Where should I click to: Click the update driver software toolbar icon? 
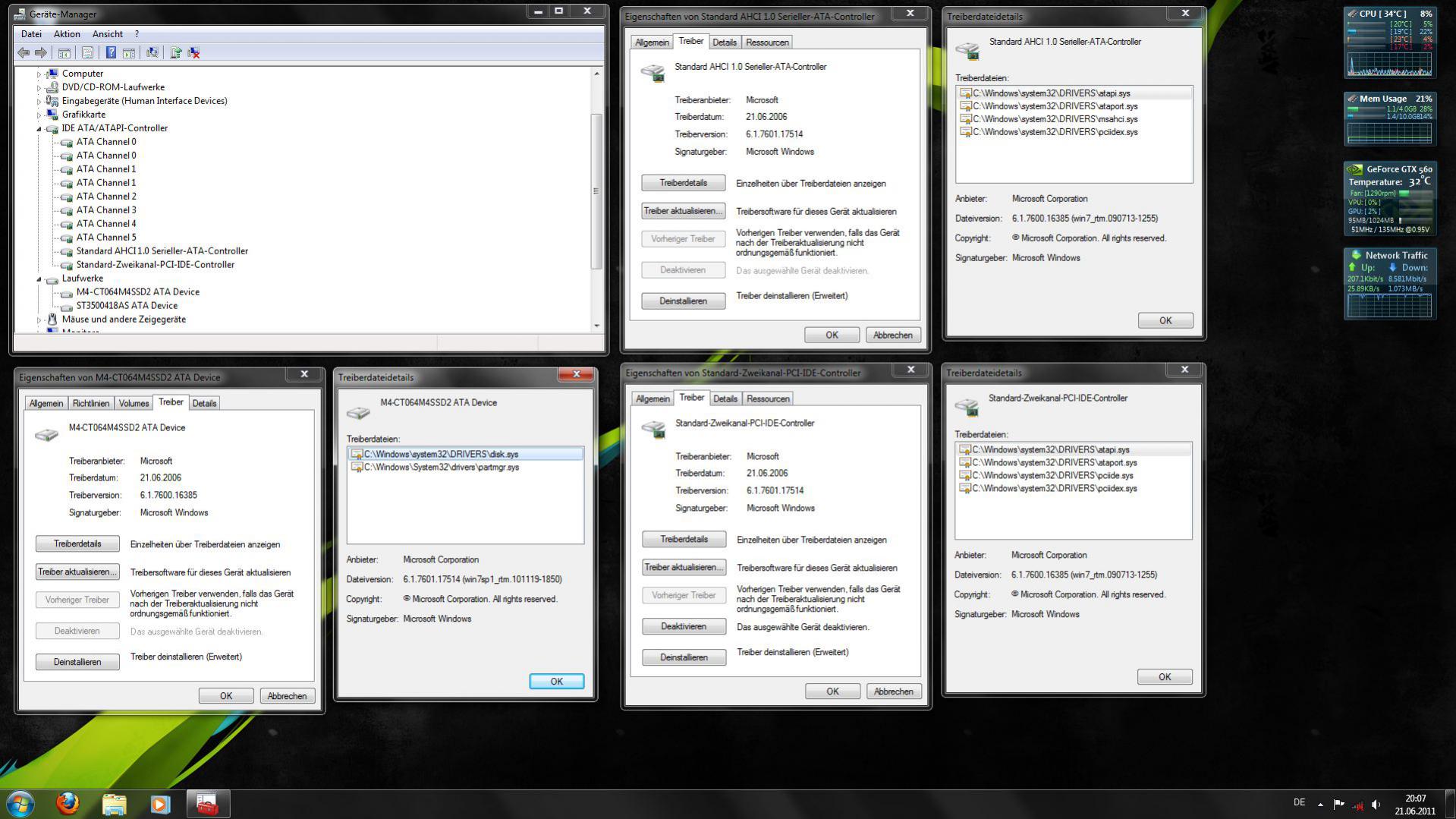[x=175, y=52]
